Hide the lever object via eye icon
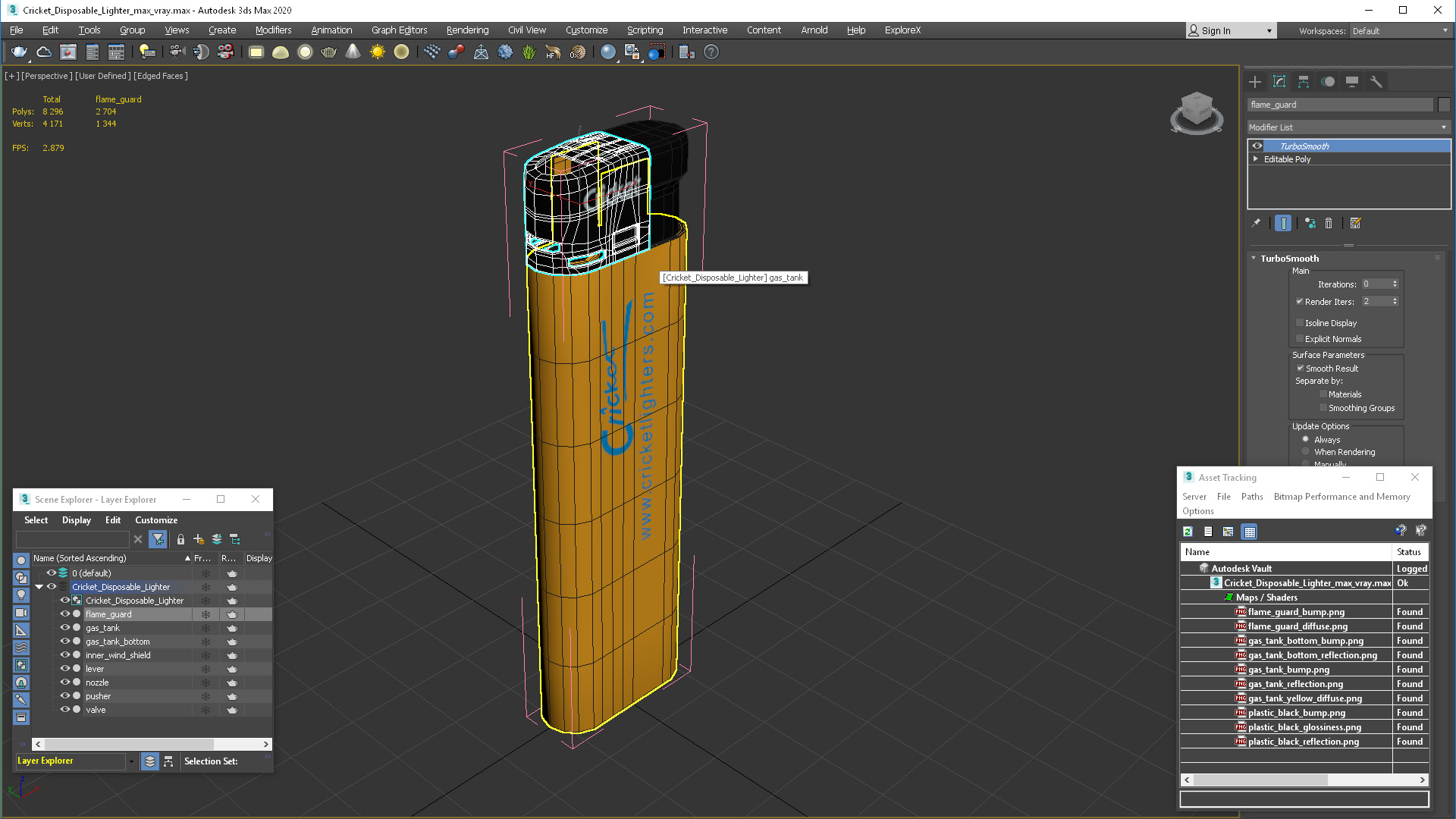The height and width of the screenshot is (819, 1456). pyautogui.click(x=65, y=669)
